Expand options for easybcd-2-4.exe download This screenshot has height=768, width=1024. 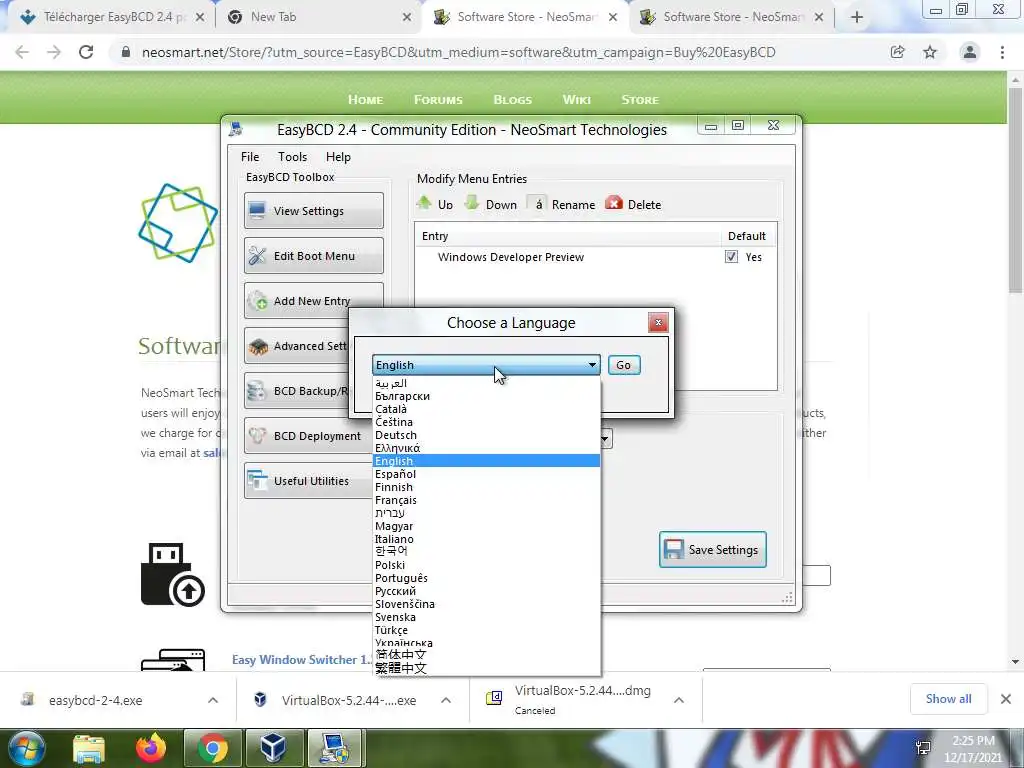click(213, 700)
